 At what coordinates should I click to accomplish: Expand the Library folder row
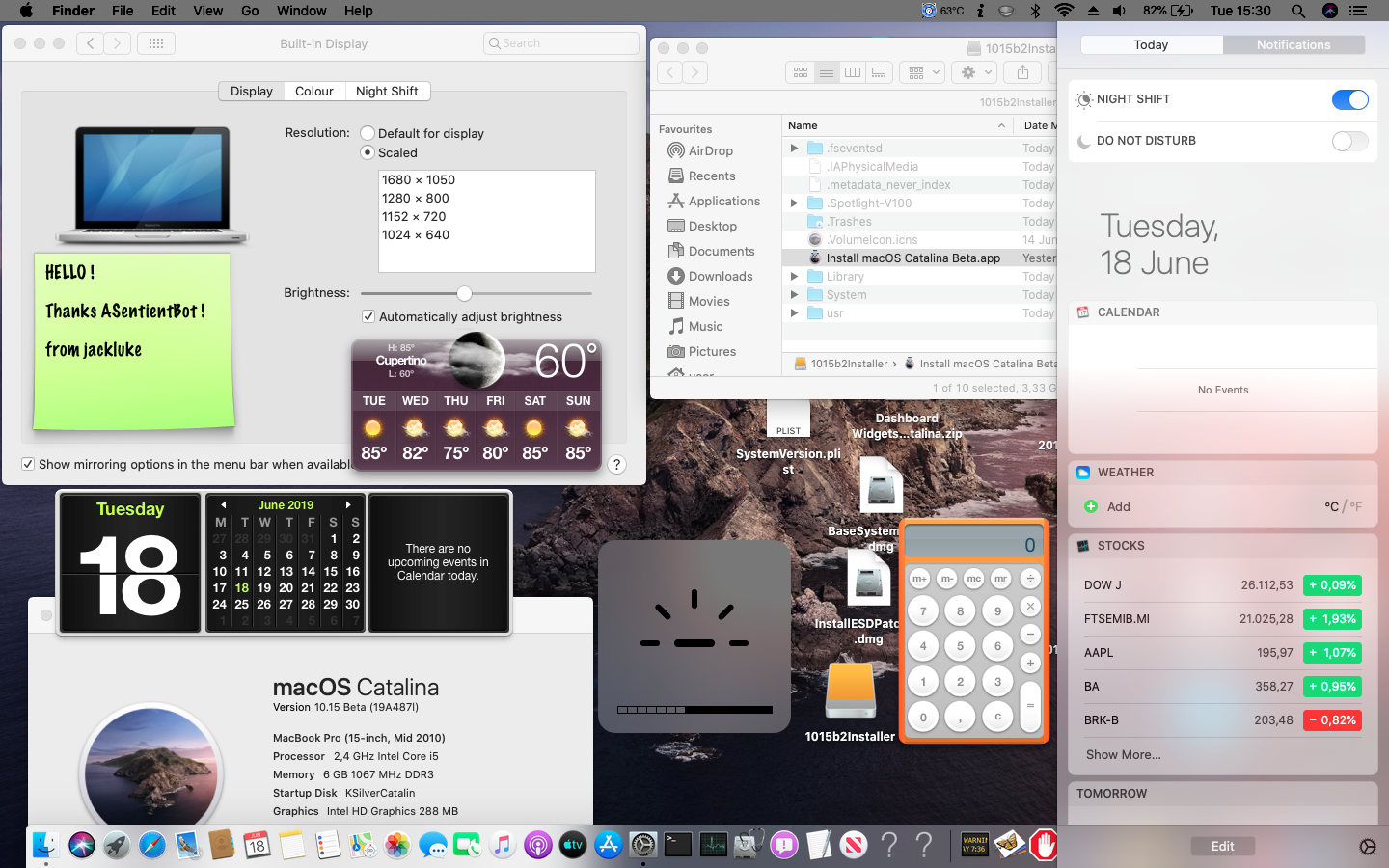coord(794,276)
